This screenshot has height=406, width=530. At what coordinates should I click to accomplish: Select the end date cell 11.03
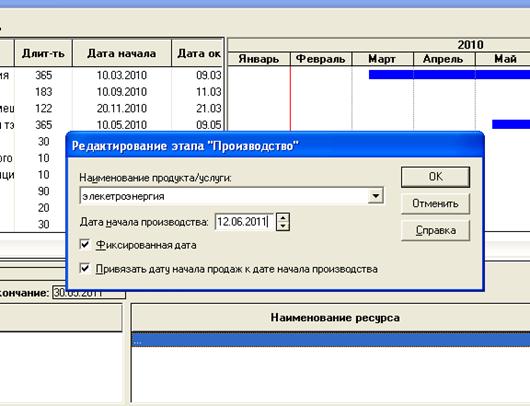click(x=198, y=92)
